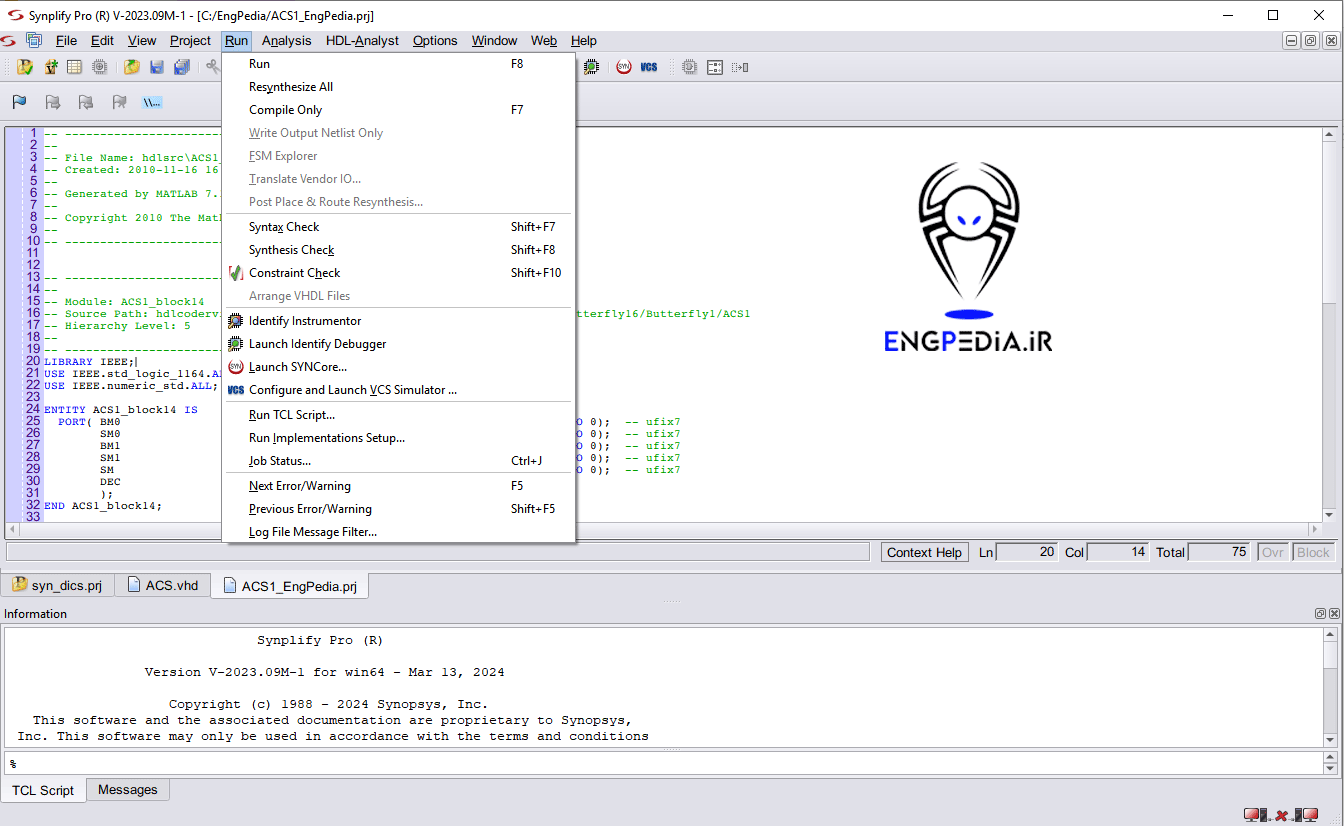Click the VCS simulator toolbar icon
The width and height of the screenshot is (1344, 826).
click(649, 67)
